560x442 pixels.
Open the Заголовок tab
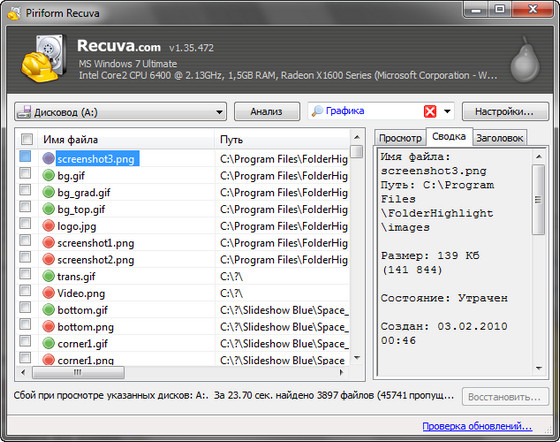click(500, 138)
